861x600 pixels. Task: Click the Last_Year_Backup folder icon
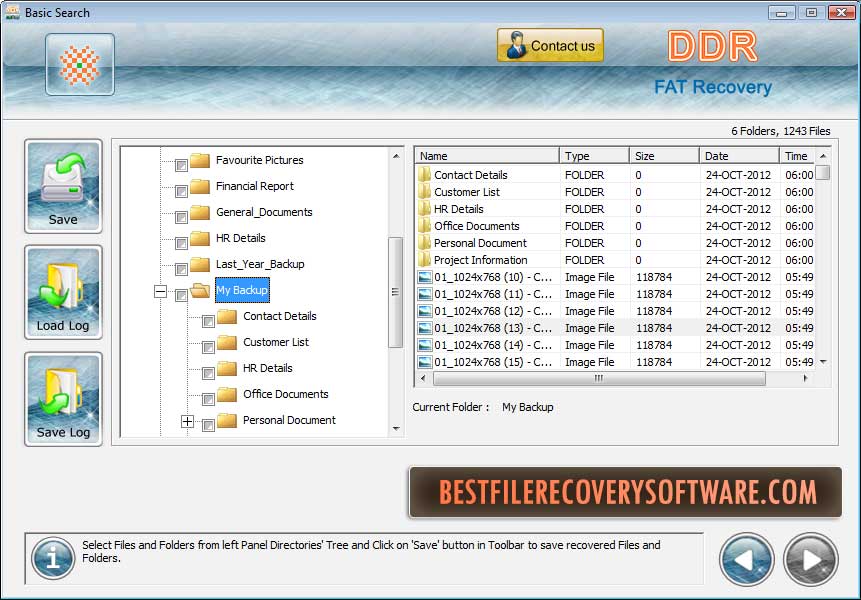(x=200, y=264)
